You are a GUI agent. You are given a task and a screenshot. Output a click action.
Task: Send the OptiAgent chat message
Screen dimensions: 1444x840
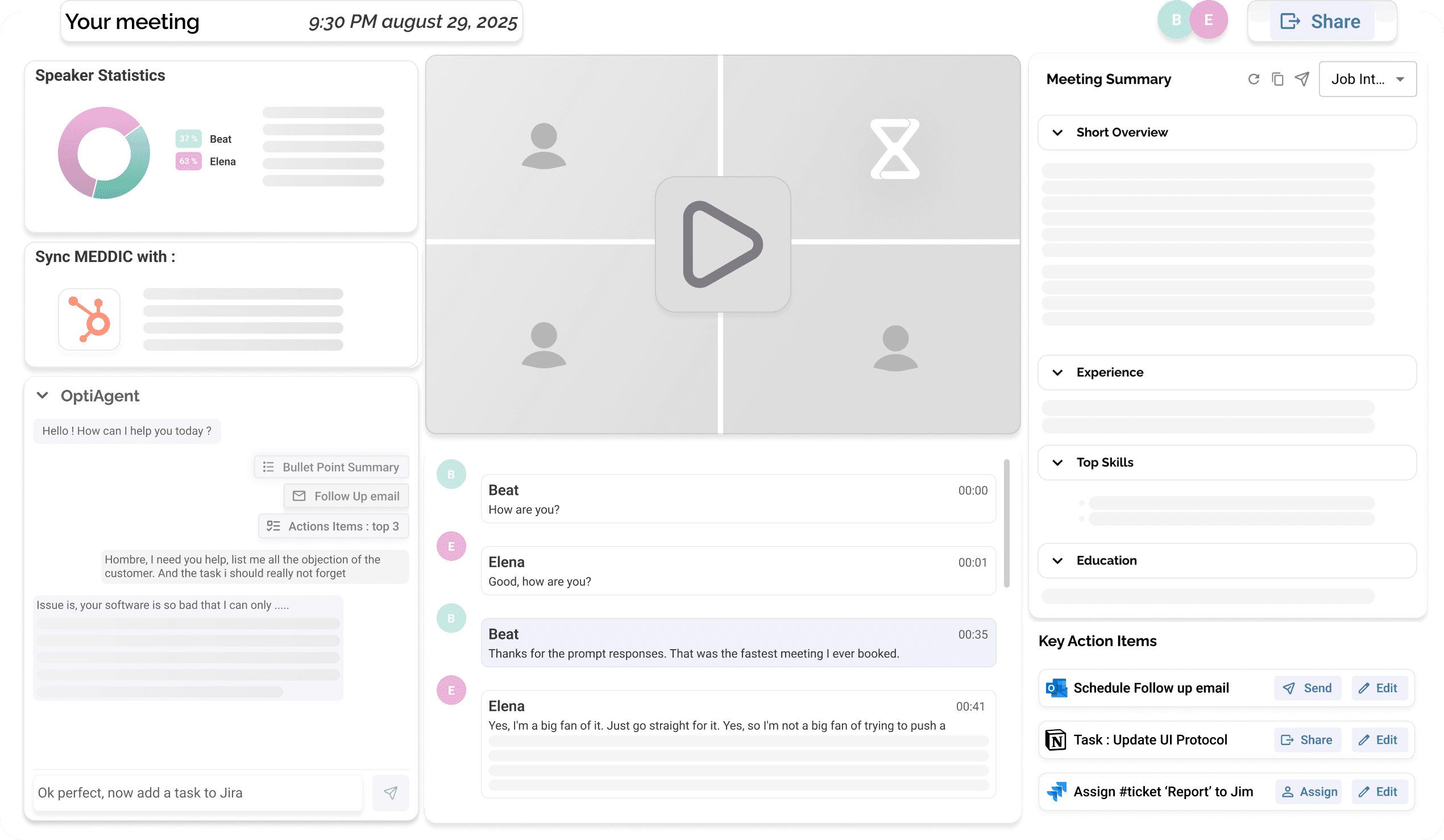[x=390, y=792]
